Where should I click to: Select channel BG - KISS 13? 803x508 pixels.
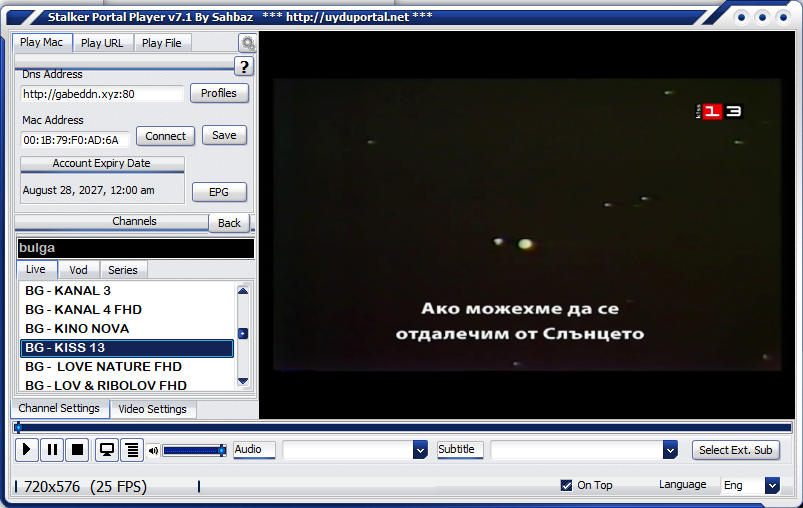[126, 348]
